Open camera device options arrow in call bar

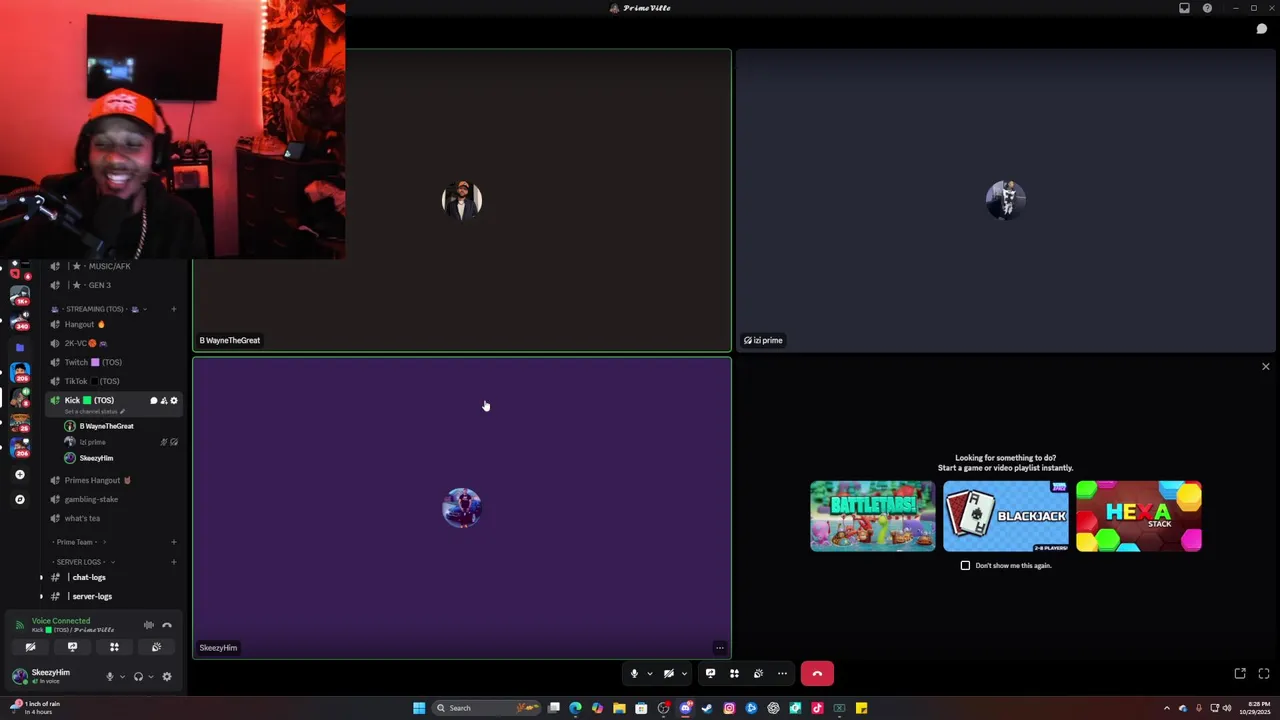click(684, 673)
